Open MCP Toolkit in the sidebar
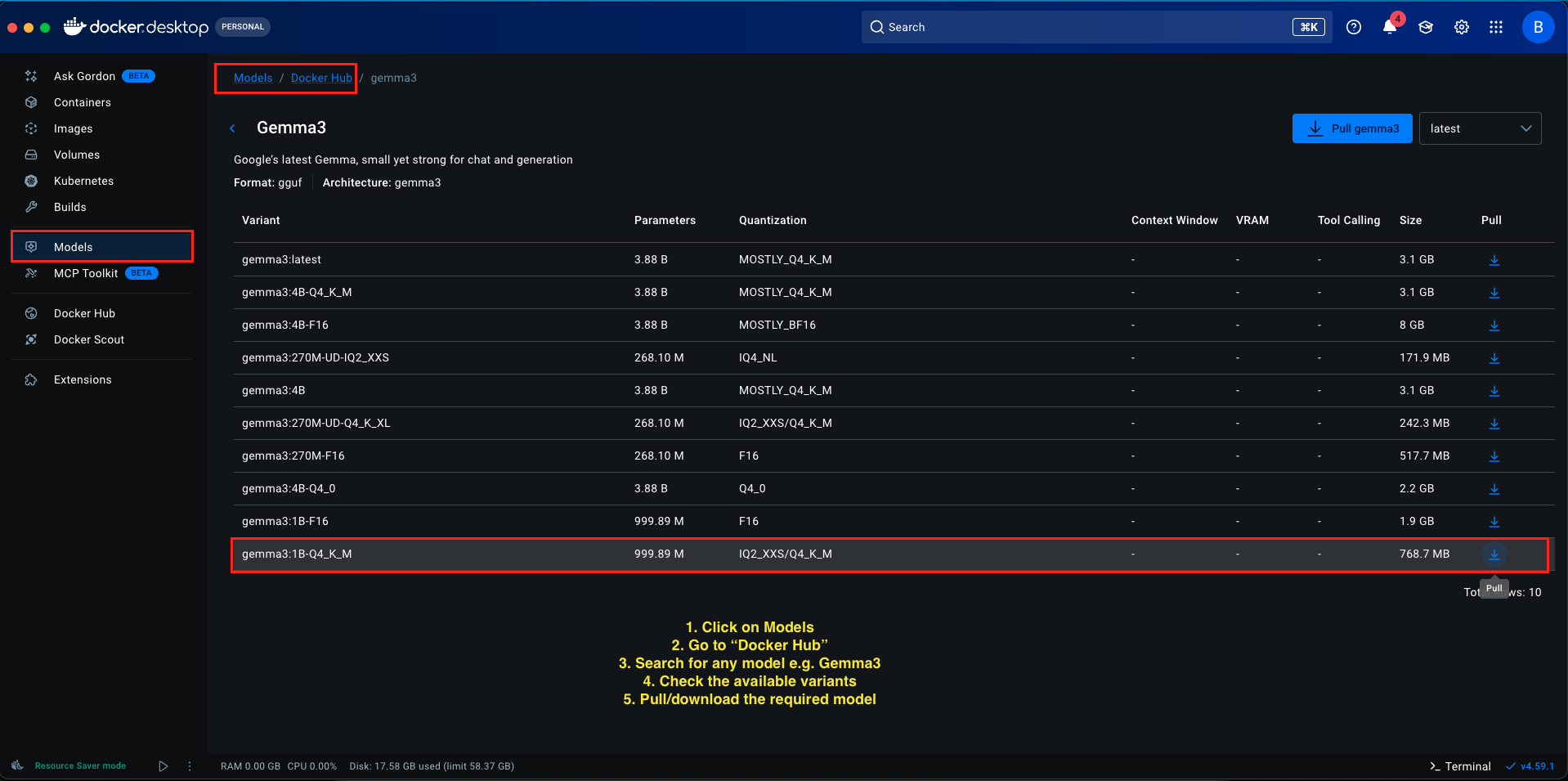The image size is (1568, 781). pyautogui.click(x=86, y=273)
